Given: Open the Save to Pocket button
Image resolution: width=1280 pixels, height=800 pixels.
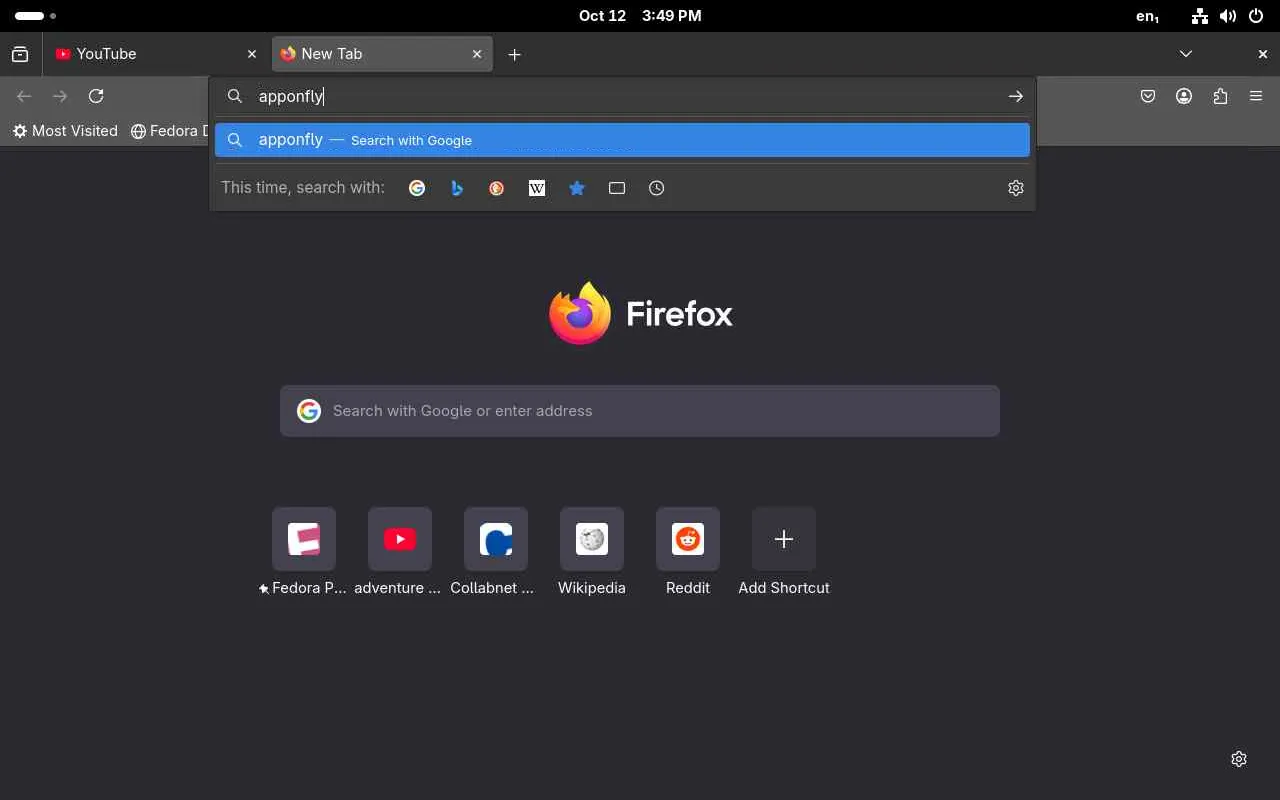Looking at the screenshot, I should [x=1148, y=96].
